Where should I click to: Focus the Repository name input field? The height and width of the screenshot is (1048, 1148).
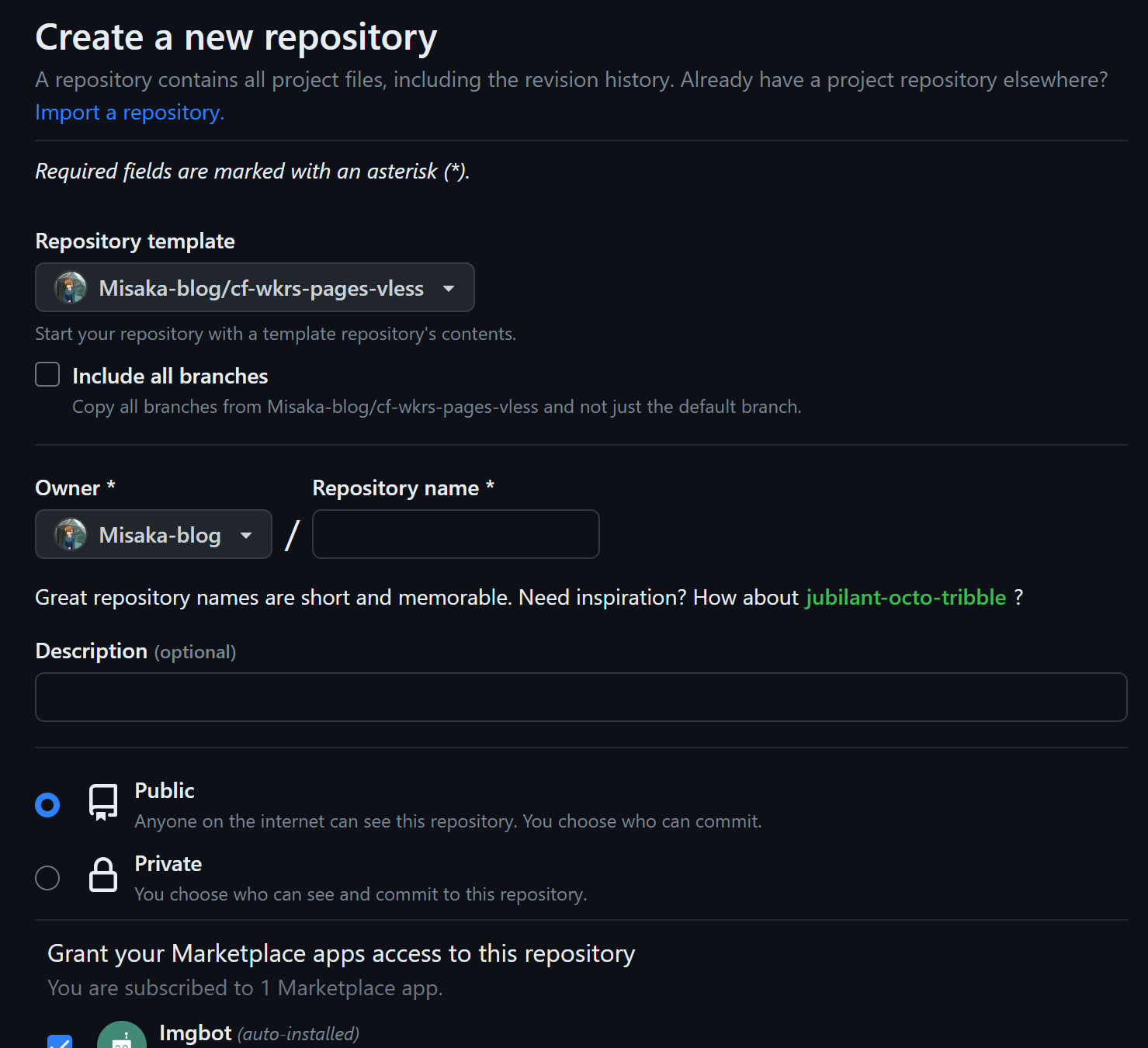coord(456,534)
